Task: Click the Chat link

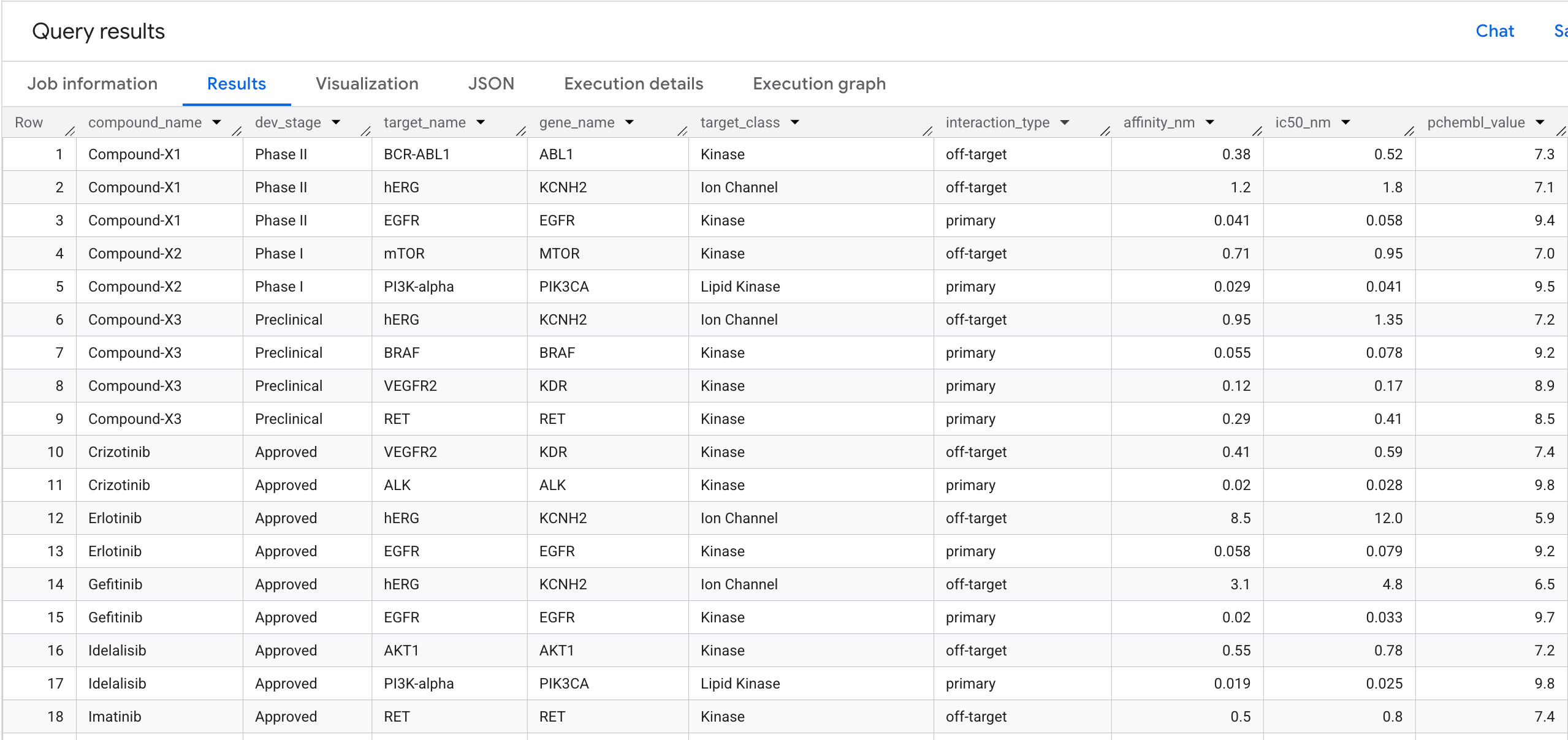Action: tap(1495, 31)
